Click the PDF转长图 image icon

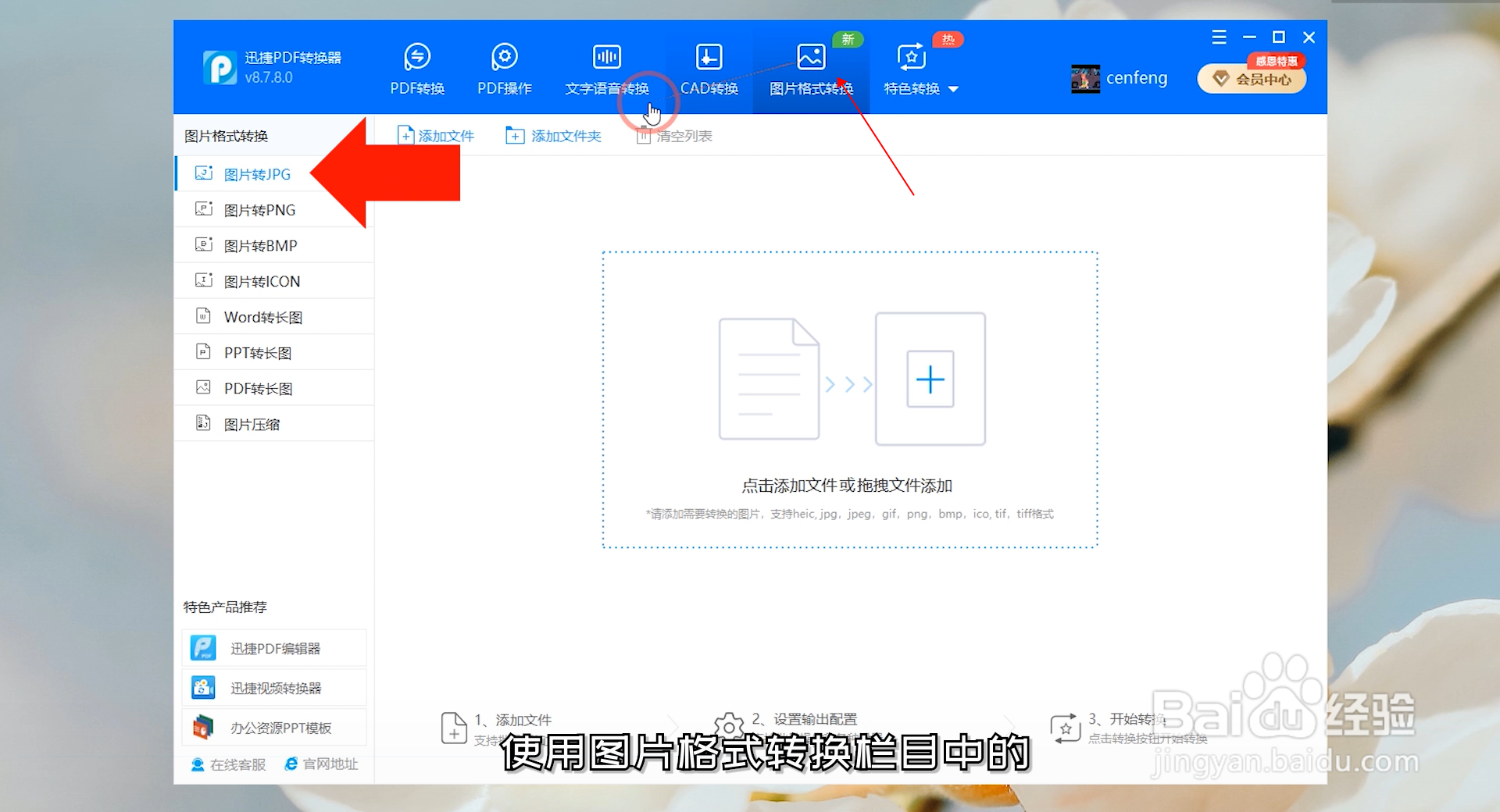(x=203, y=386)
